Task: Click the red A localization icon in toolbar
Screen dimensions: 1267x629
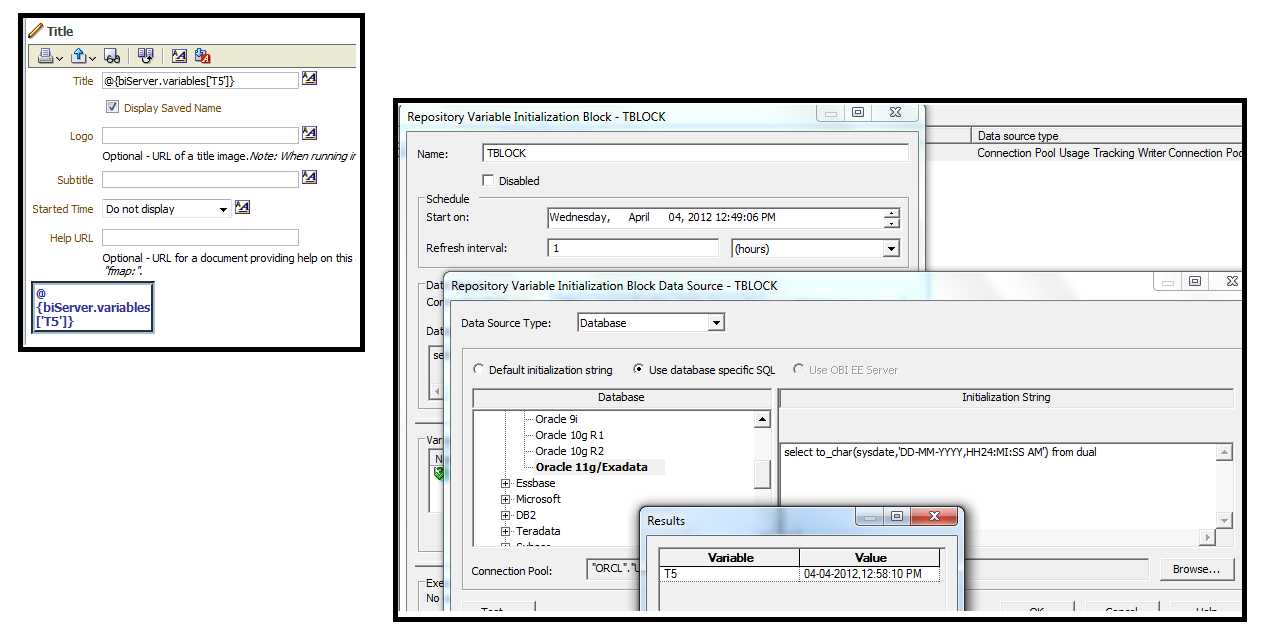Action: [x=202, y=56]
